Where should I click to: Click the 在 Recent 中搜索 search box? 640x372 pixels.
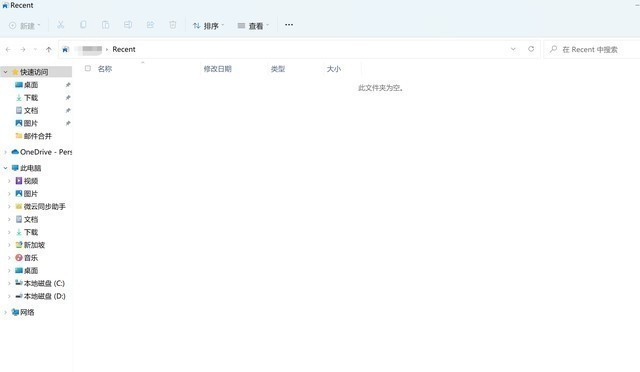click(591, 49)
